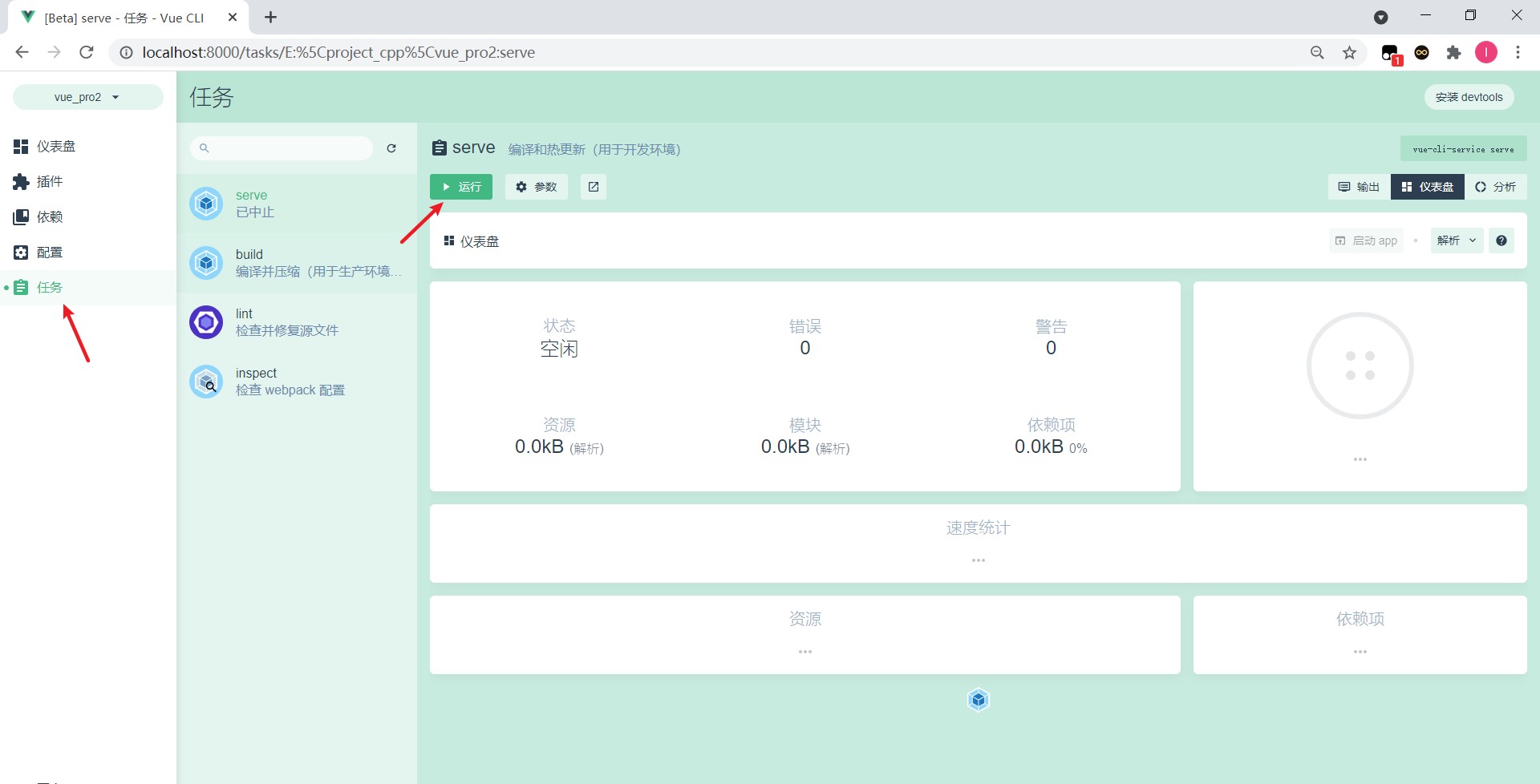Expand the 解析 size mode dropdown

(x=1457, y=240)
